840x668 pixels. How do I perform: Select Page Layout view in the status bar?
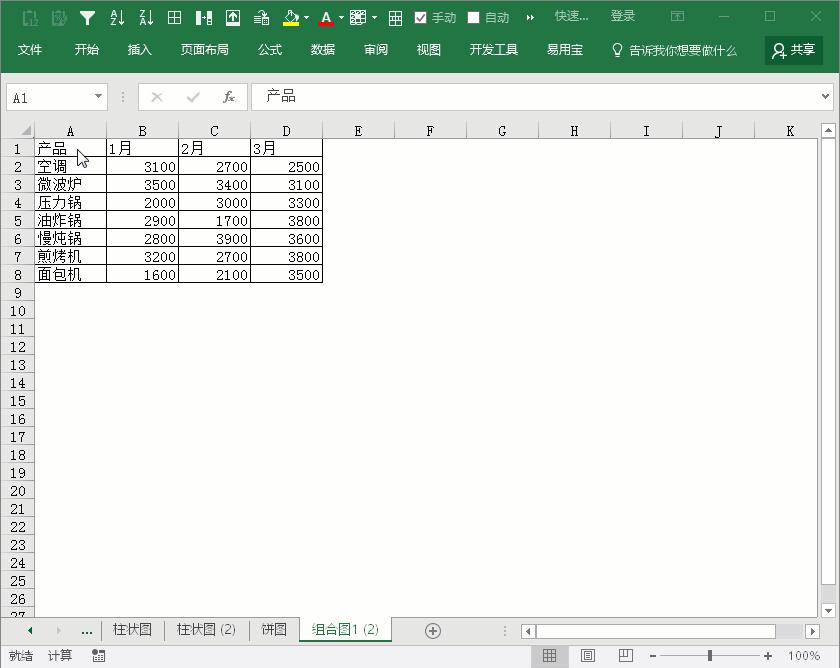point(587,655)
